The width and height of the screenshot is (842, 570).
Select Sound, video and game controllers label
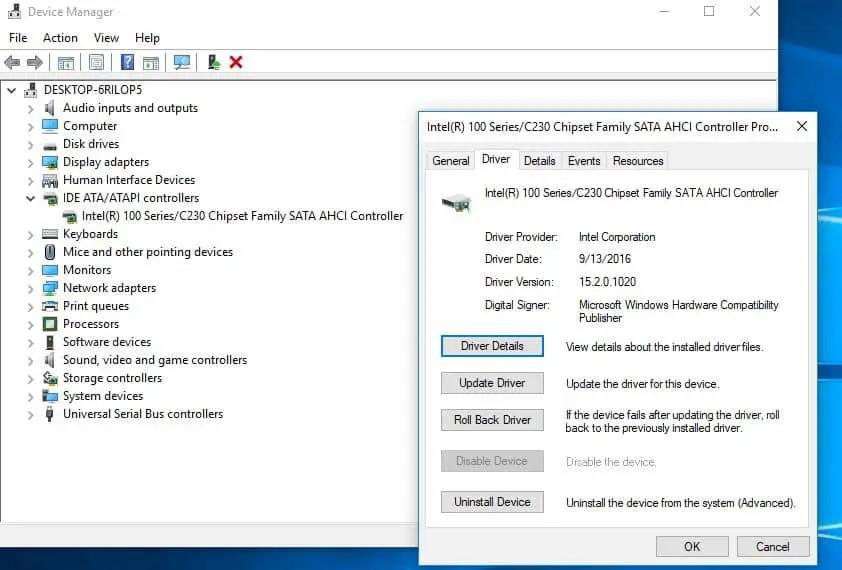(x=155, y=360)
